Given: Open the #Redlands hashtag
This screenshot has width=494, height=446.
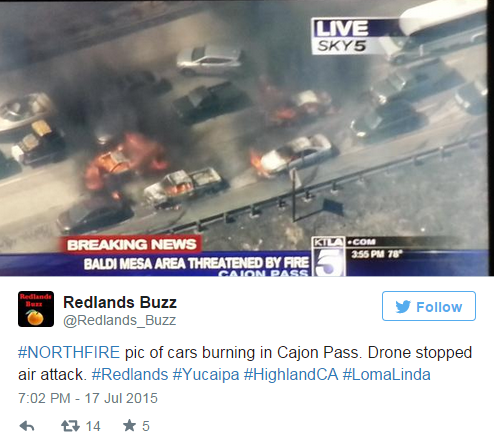Looking at the screenshot, I should coord(130,374).
